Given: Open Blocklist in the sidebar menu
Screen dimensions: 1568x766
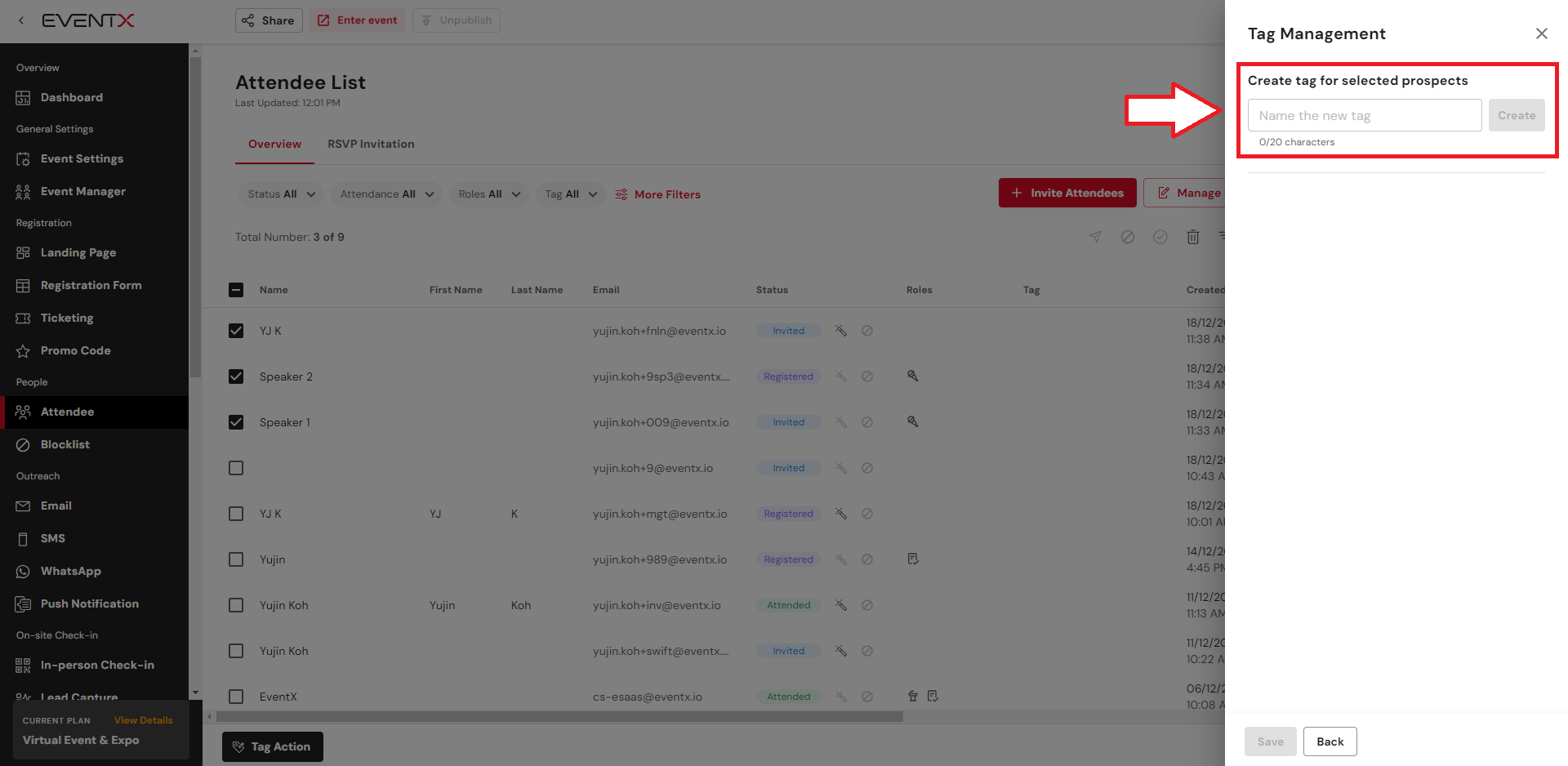Looking at the screenshot, I should click(65, 444).
